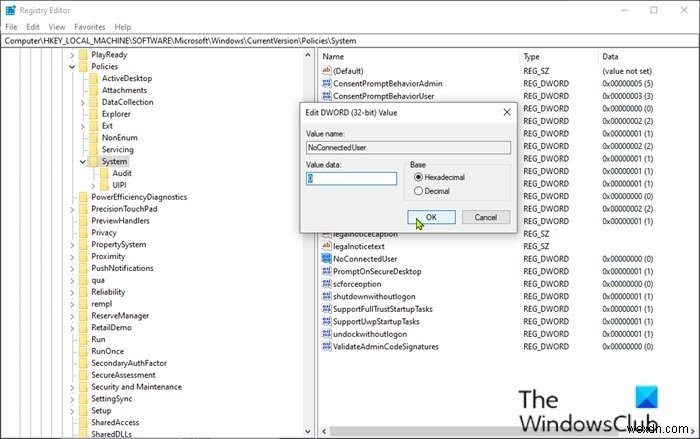Expand the PropertySystem tree node
This screenshot has height=439, width=700.
point(72,245)
